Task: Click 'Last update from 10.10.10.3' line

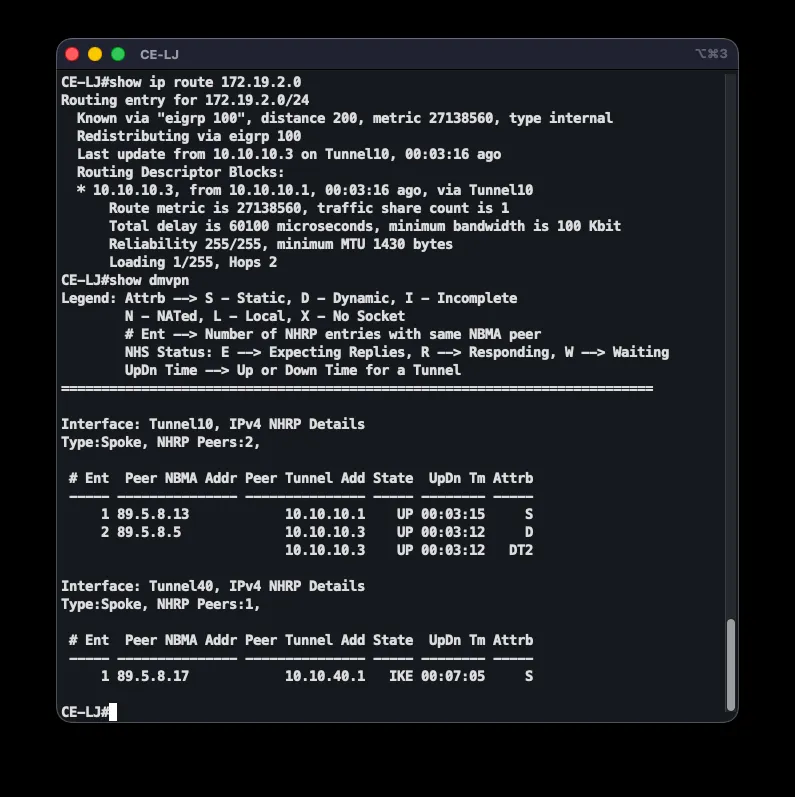Action: [289, 155]
